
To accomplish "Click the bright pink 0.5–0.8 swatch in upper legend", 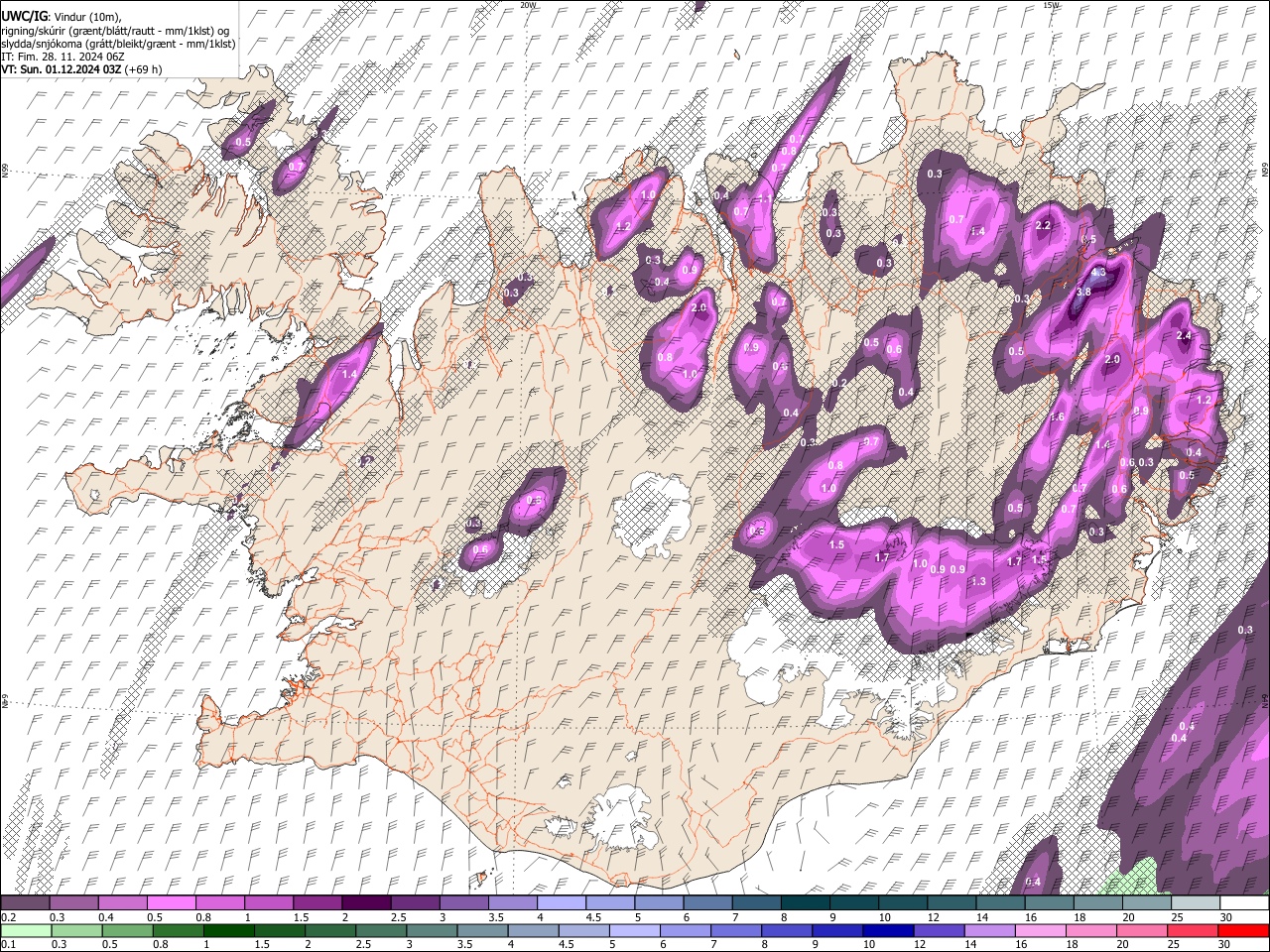I will pyautogui.click(x=171, y=902).
